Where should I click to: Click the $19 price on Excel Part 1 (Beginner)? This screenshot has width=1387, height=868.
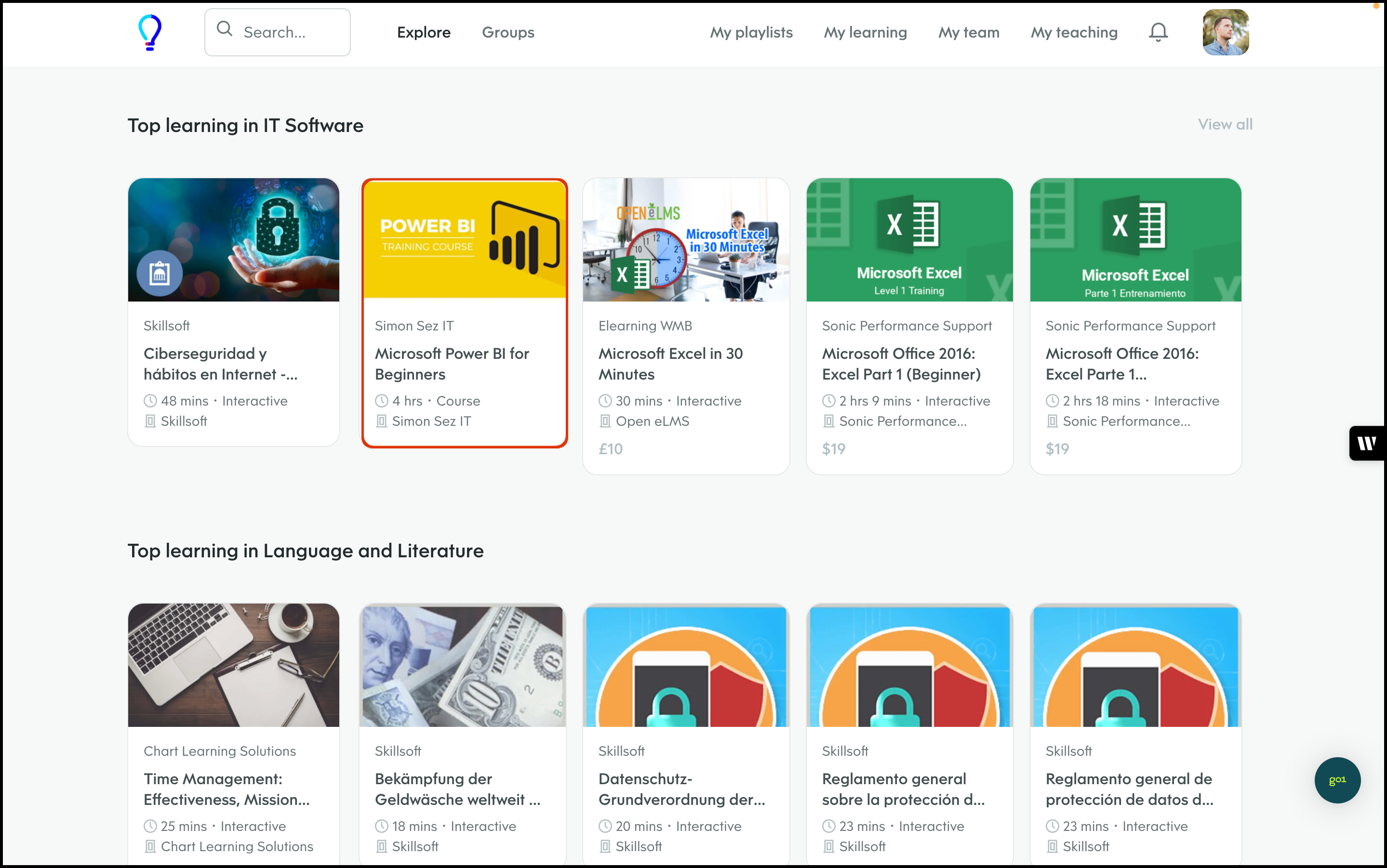tap(833, 449)
